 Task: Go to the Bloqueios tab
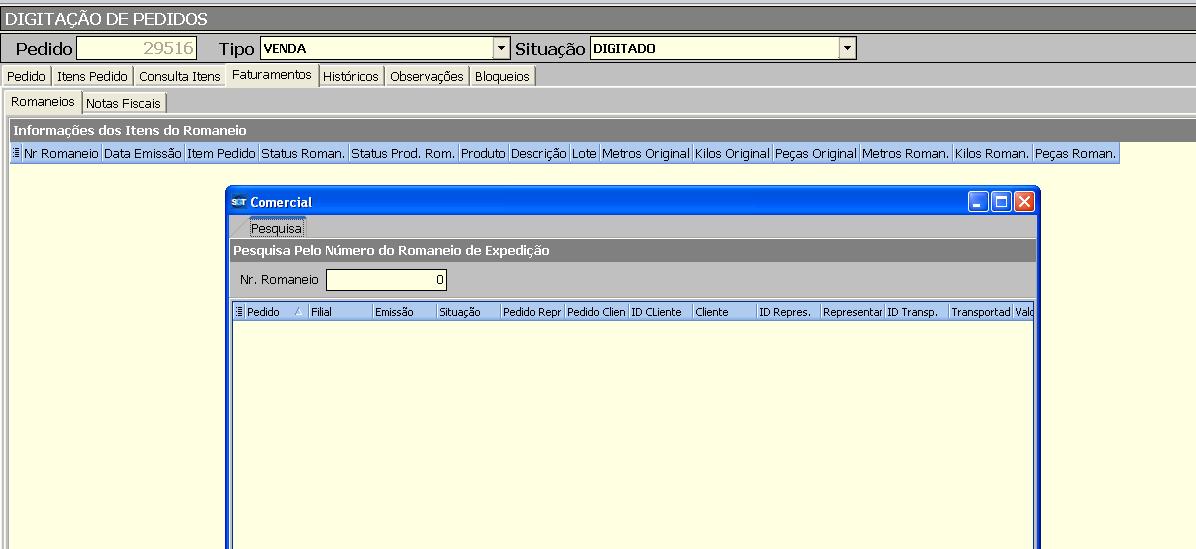[x=502, y=77]
